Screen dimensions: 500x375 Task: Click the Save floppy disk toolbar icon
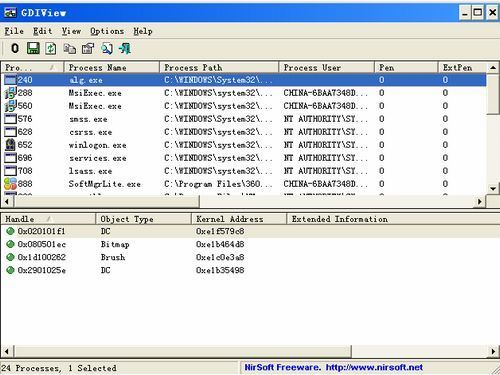click(33, 49)
